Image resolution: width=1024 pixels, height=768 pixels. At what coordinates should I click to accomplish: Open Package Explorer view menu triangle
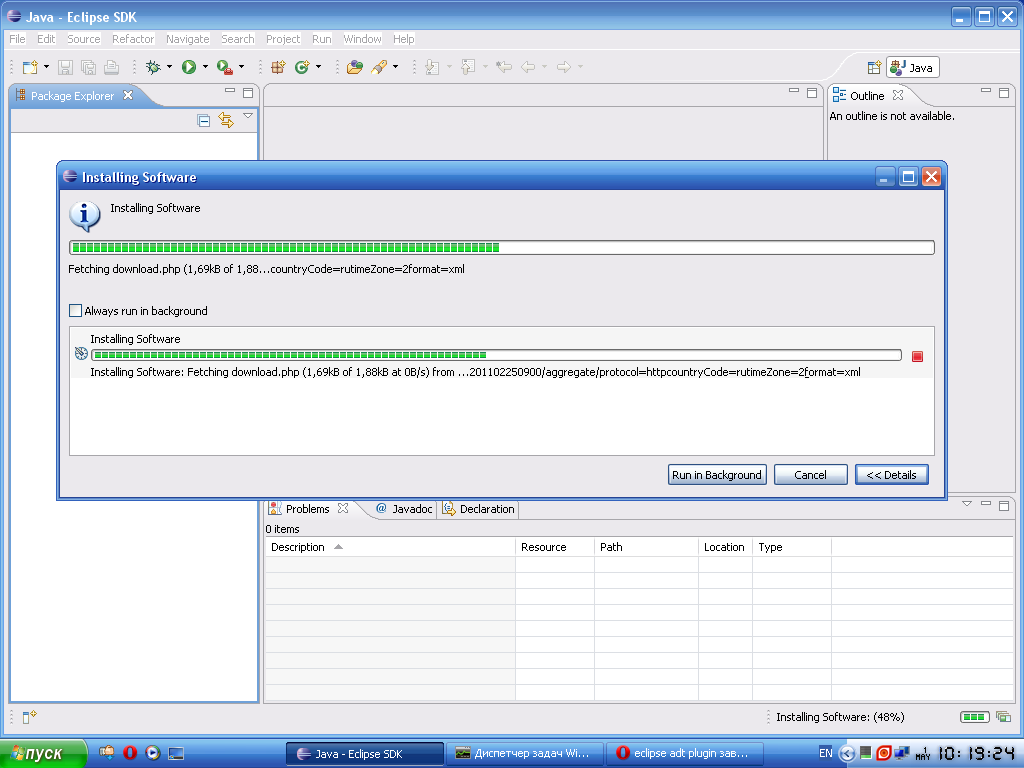click(248, 117)
